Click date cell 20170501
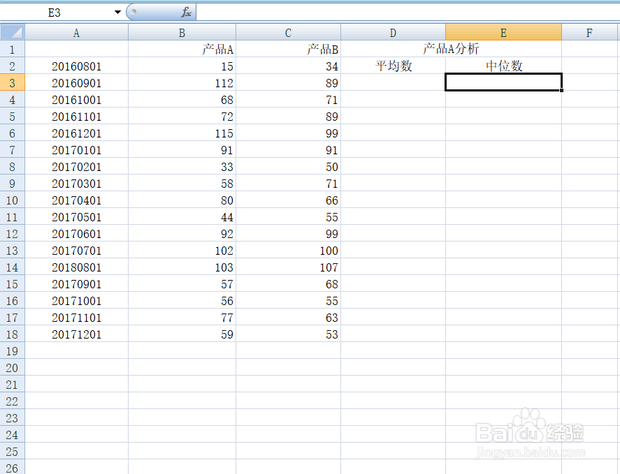The image size is (620, 474). (x=77, y=217)
